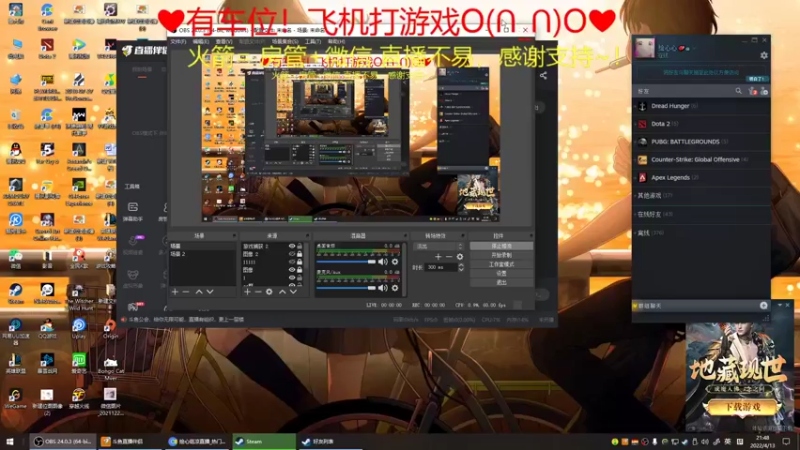Move source down in the Sources panel

pos(293,292)
